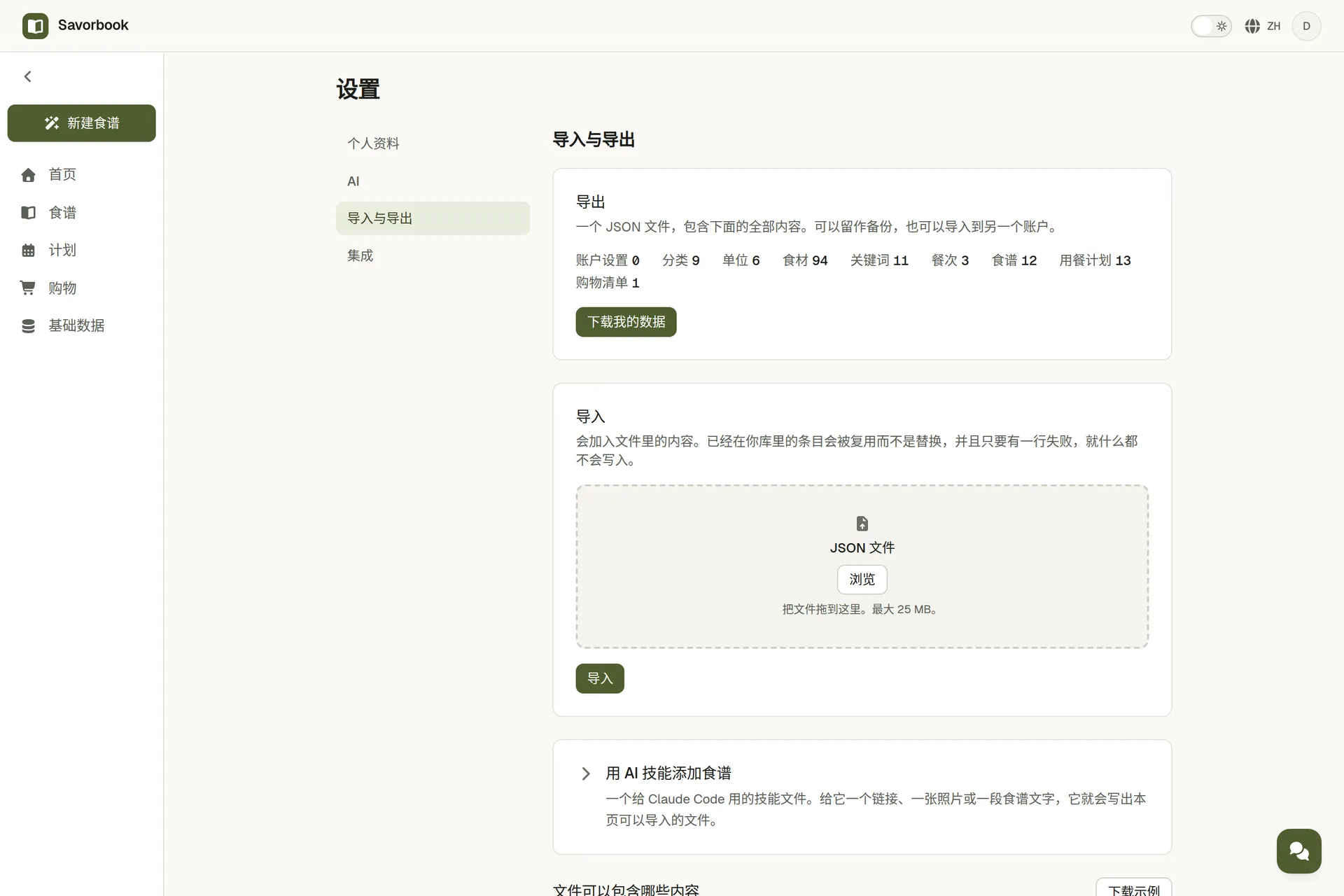The width and height of the screenshot is (1344, 896).
Task: Open the user avatar D menu
Action: point(1306,26)
